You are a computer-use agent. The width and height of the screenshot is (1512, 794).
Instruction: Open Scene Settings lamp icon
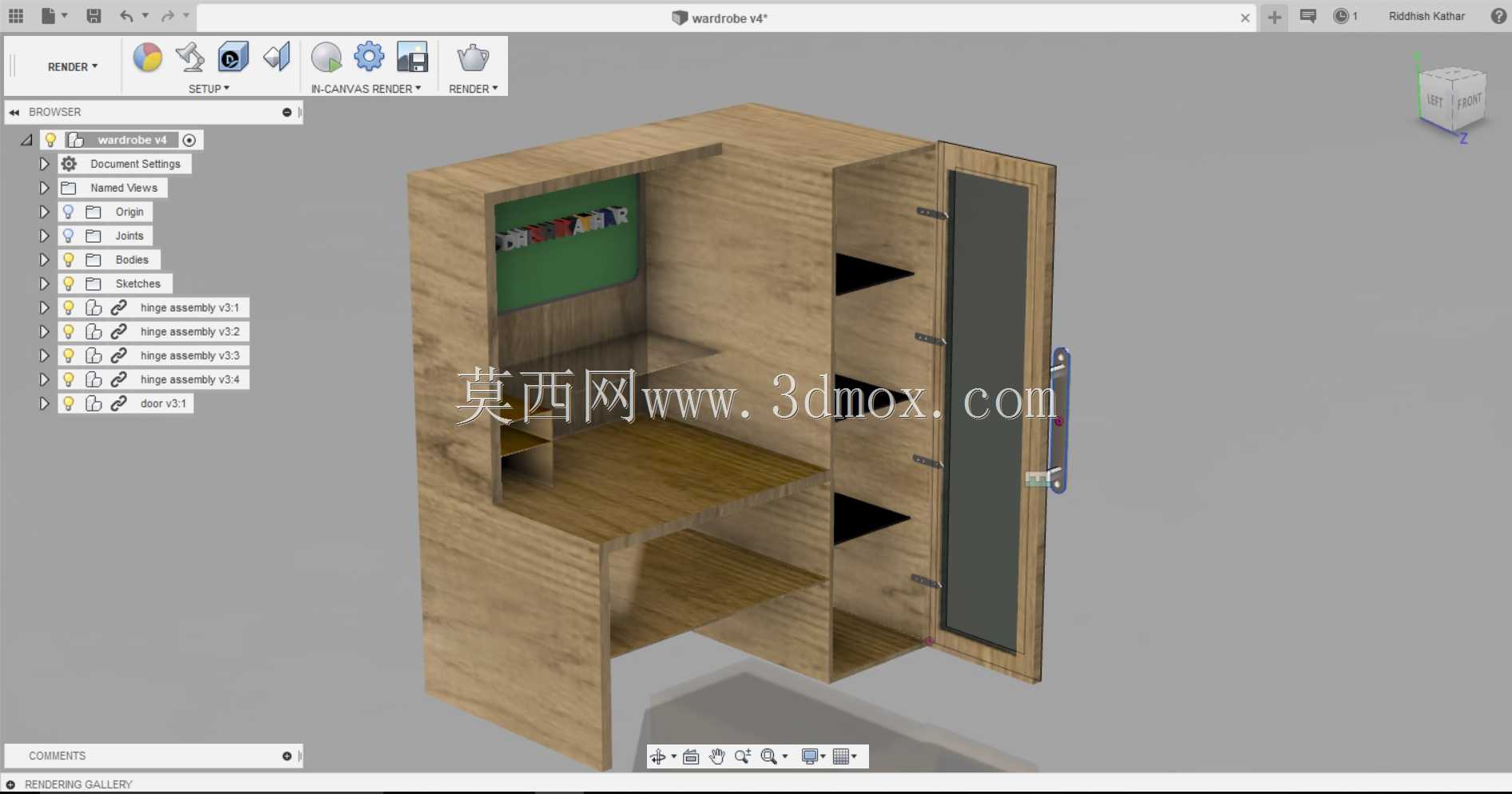point(190,58)
